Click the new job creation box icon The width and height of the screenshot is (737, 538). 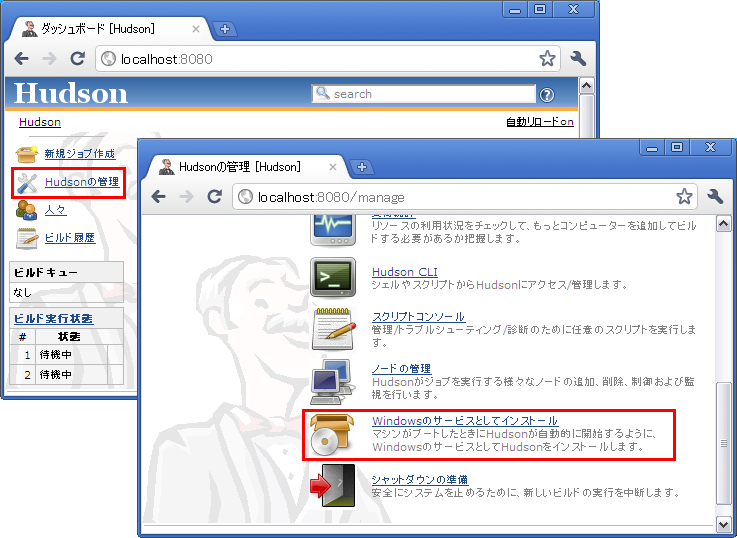tap(26, 154)
